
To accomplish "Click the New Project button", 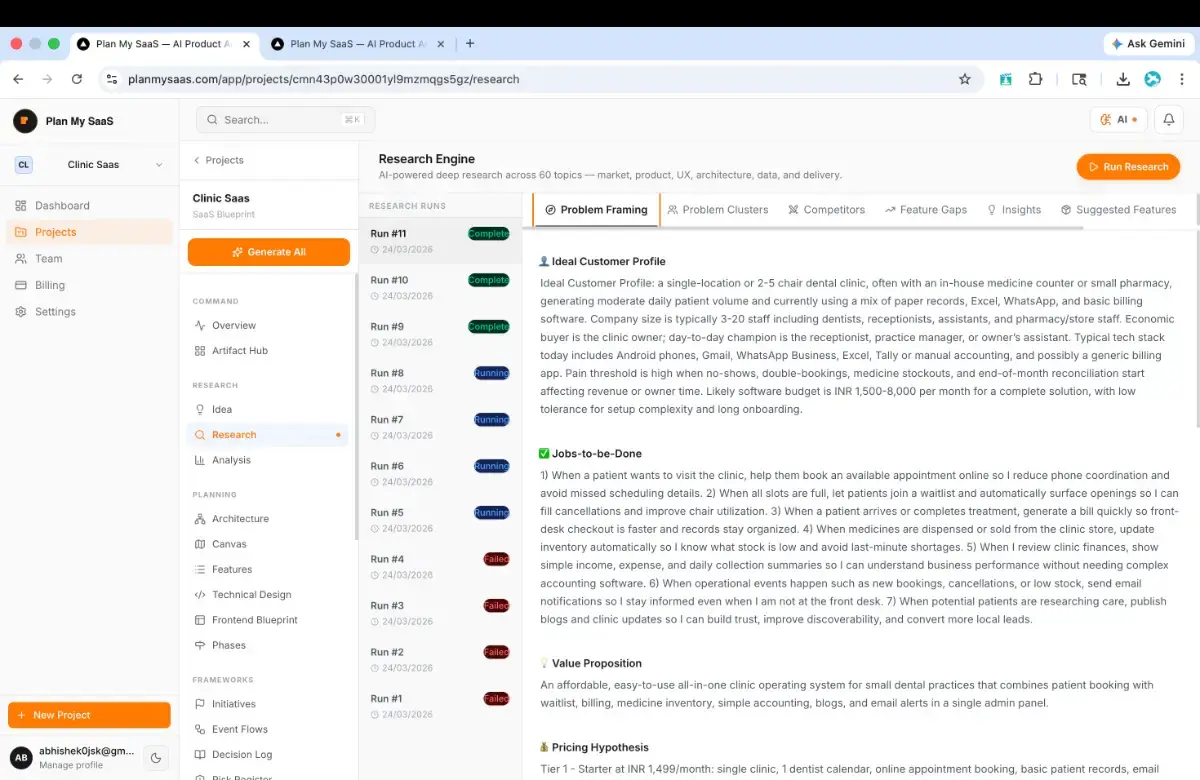I will coord(89,715).
